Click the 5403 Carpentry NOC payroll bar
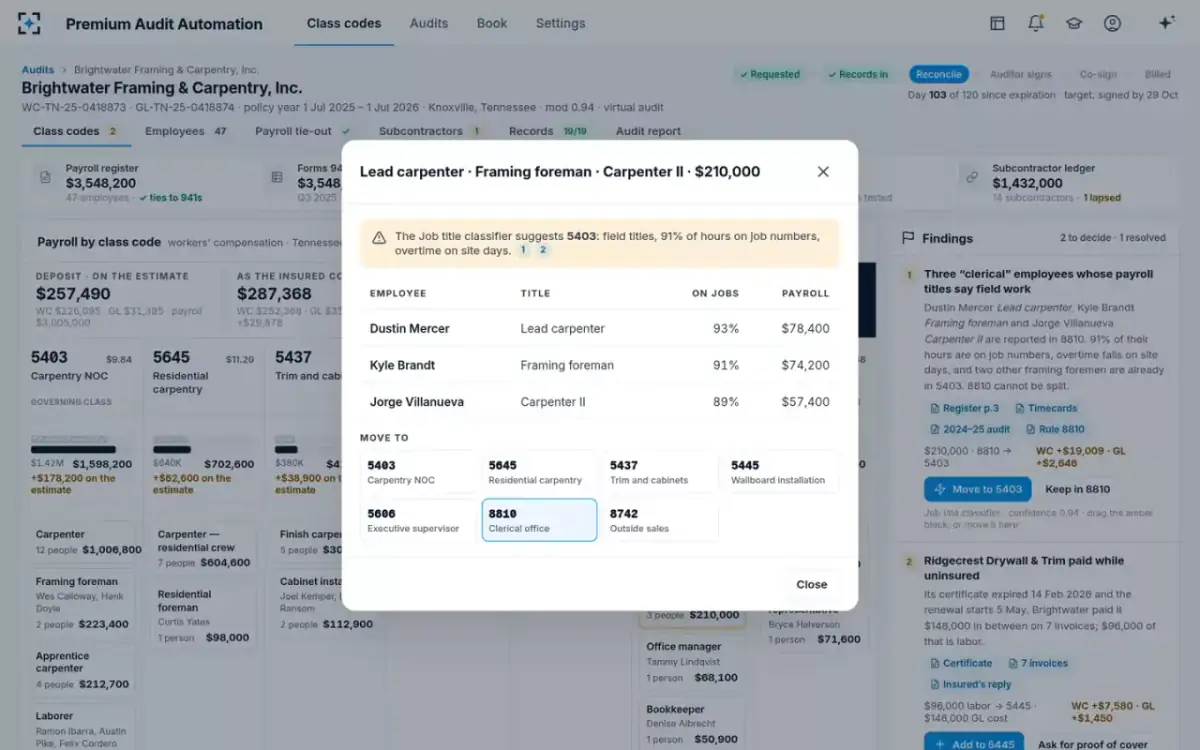The height and width of the screenshot is (750, 1200). (73, 449)
